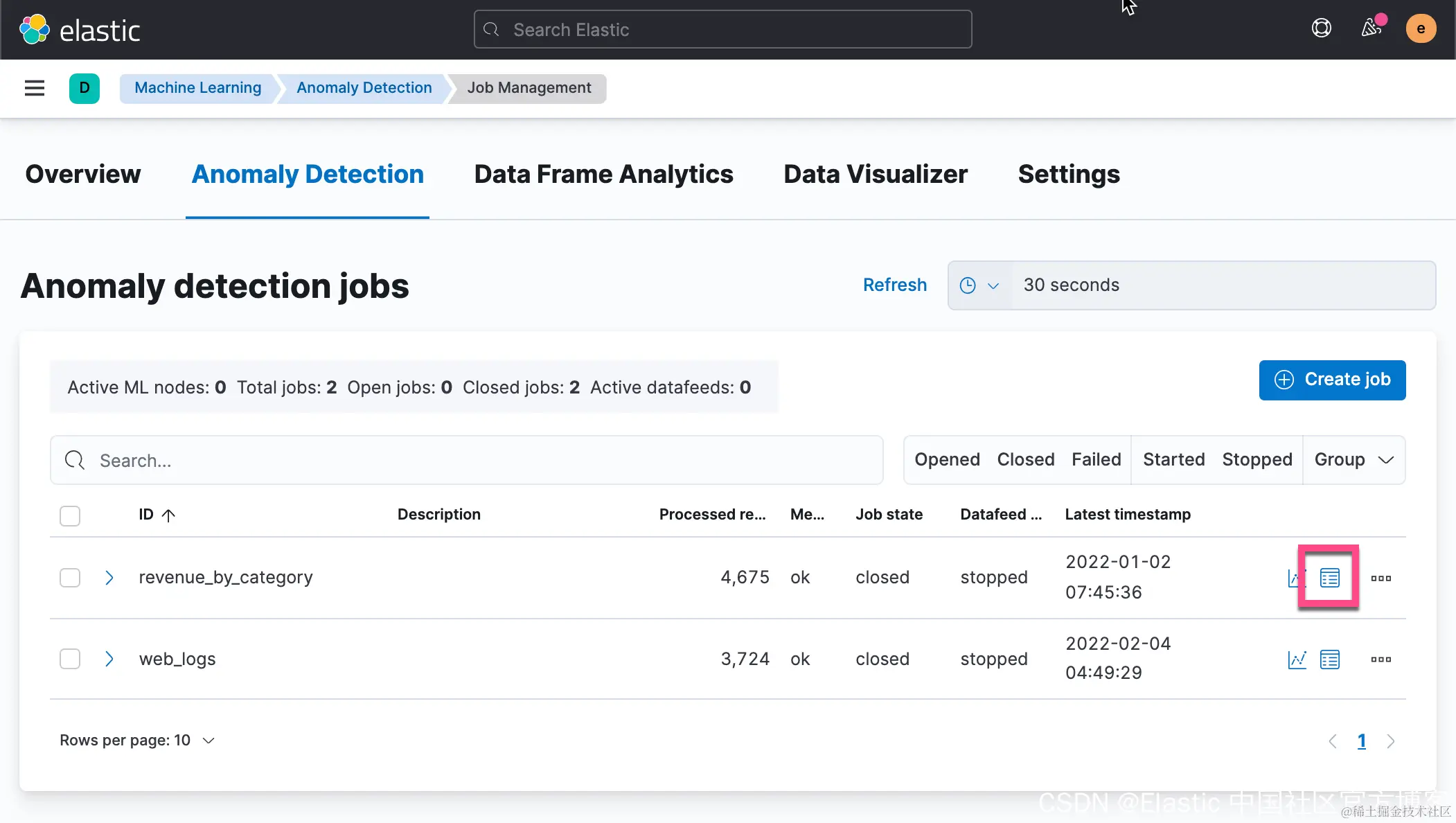Screen dimensions: 1456x823
Task: Open actions menu for revenue_by_category
Action: (x=1380, y=578)
